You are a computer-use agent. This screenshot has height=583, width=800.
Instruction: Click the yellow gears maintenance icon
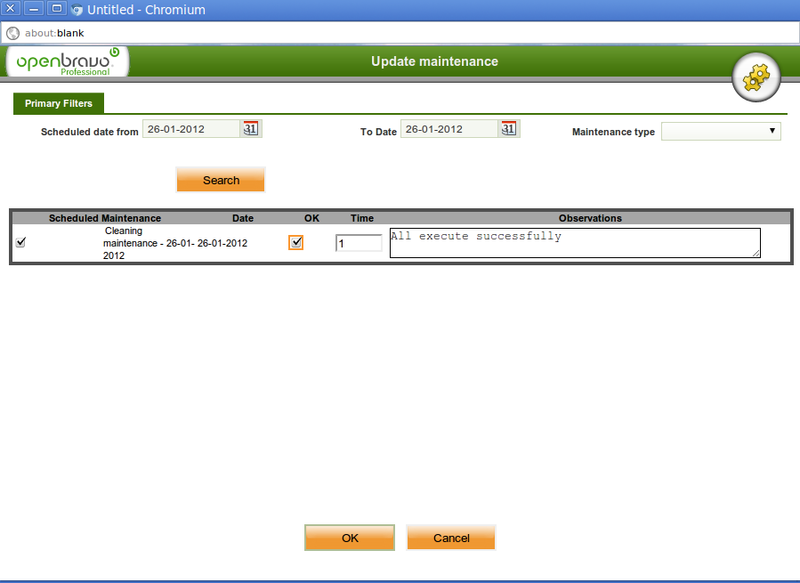coord(756,77)
